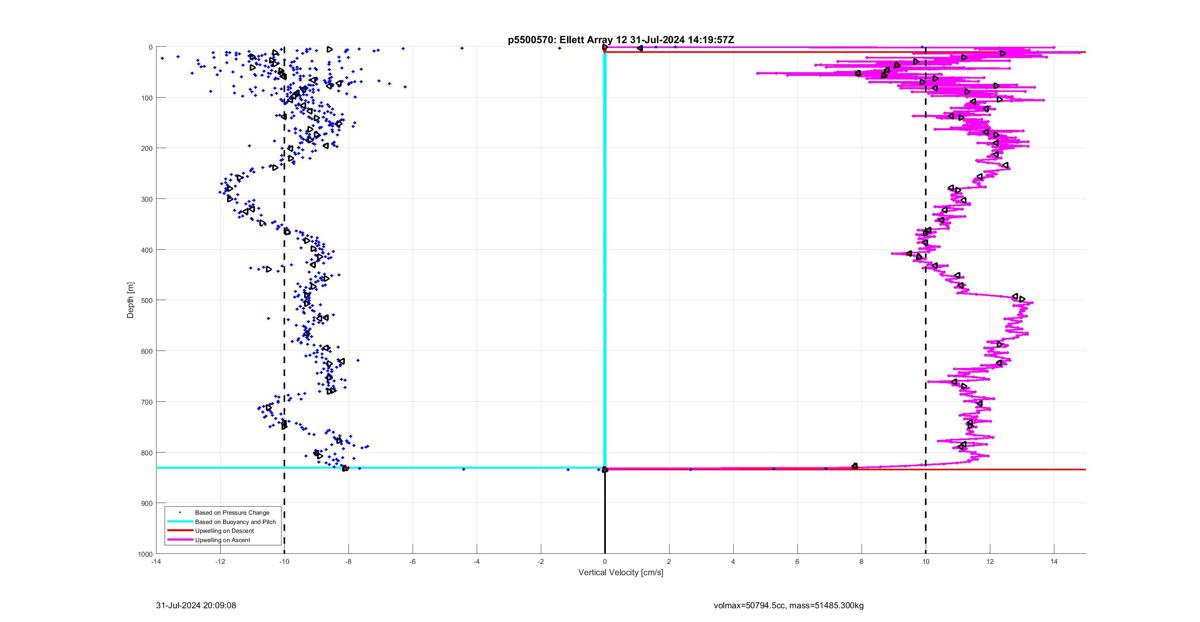1200x622 pixels.
Task: Click the depth tick label '800'
Action: point(145,452)
